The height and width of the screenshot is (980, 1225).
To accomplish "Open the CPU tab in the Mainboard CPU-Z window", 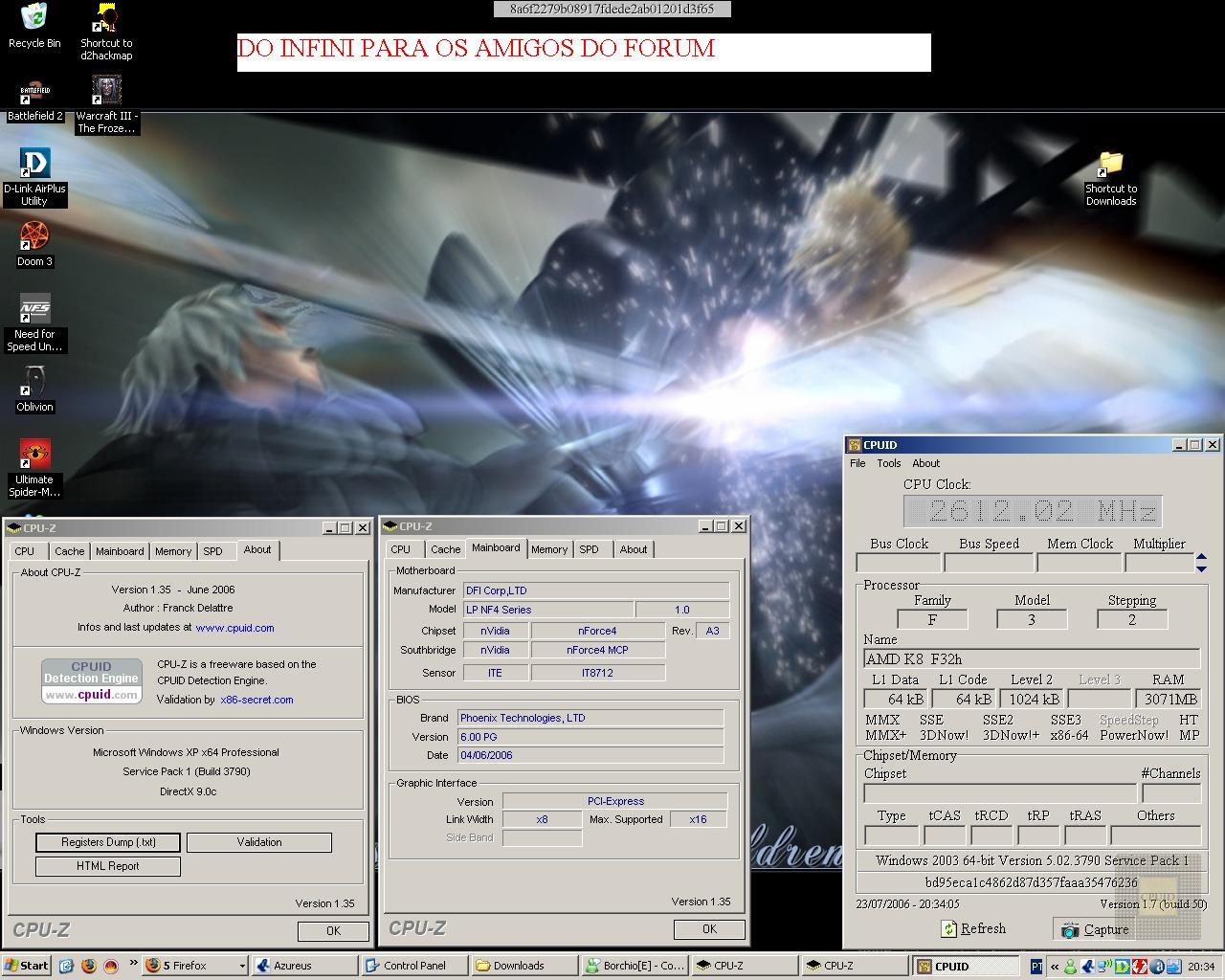I will point(401,549).
